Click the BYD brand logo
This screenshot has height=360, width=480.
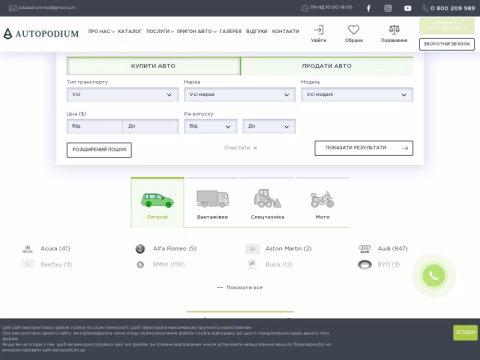click(365, 265)
